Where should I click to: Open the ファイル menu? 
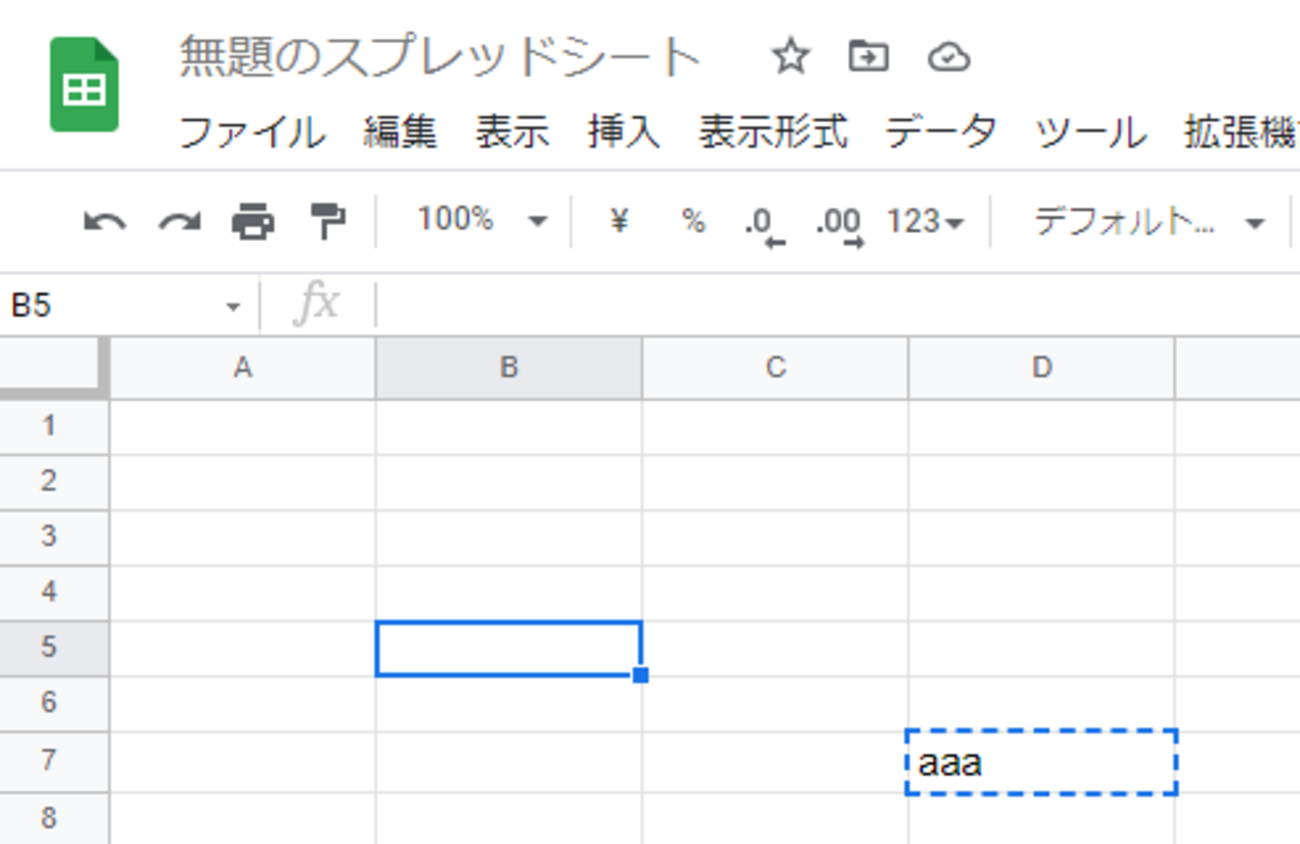tap(252, 133)
